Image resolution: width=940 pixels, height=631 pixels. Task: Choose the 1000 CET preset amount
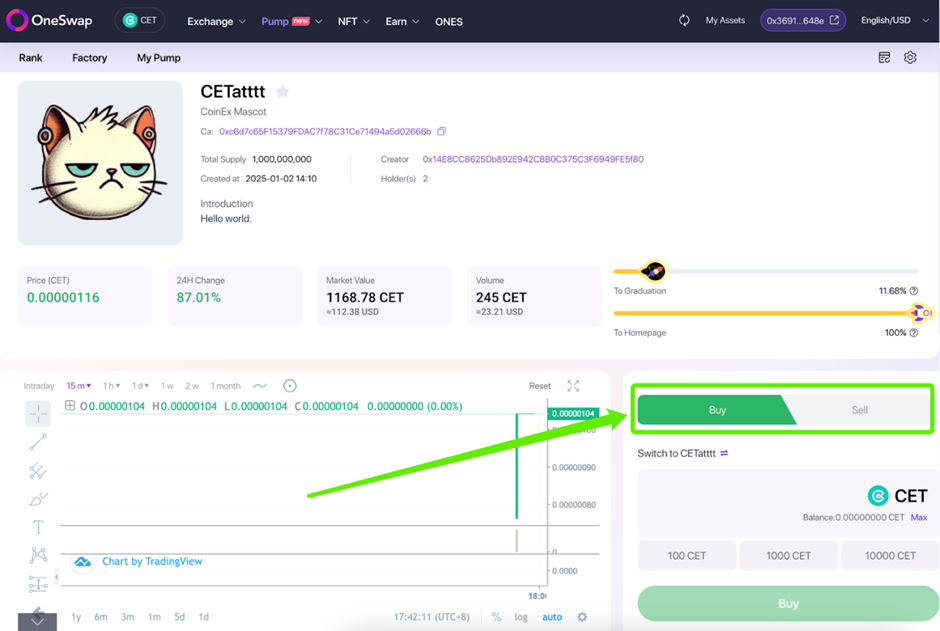tap(788, 555)
